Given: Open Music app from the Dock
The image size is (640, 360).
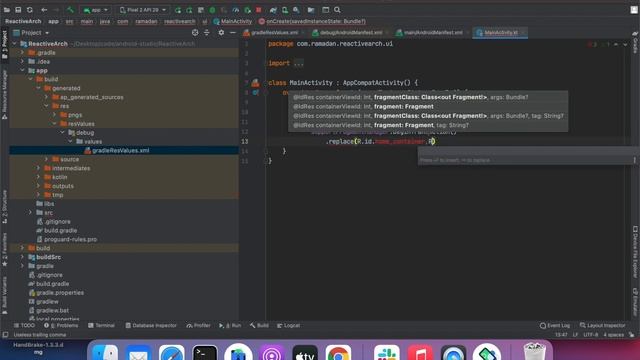Looking at the screenshot, I should pyautogui.click(x=420, y=353).
